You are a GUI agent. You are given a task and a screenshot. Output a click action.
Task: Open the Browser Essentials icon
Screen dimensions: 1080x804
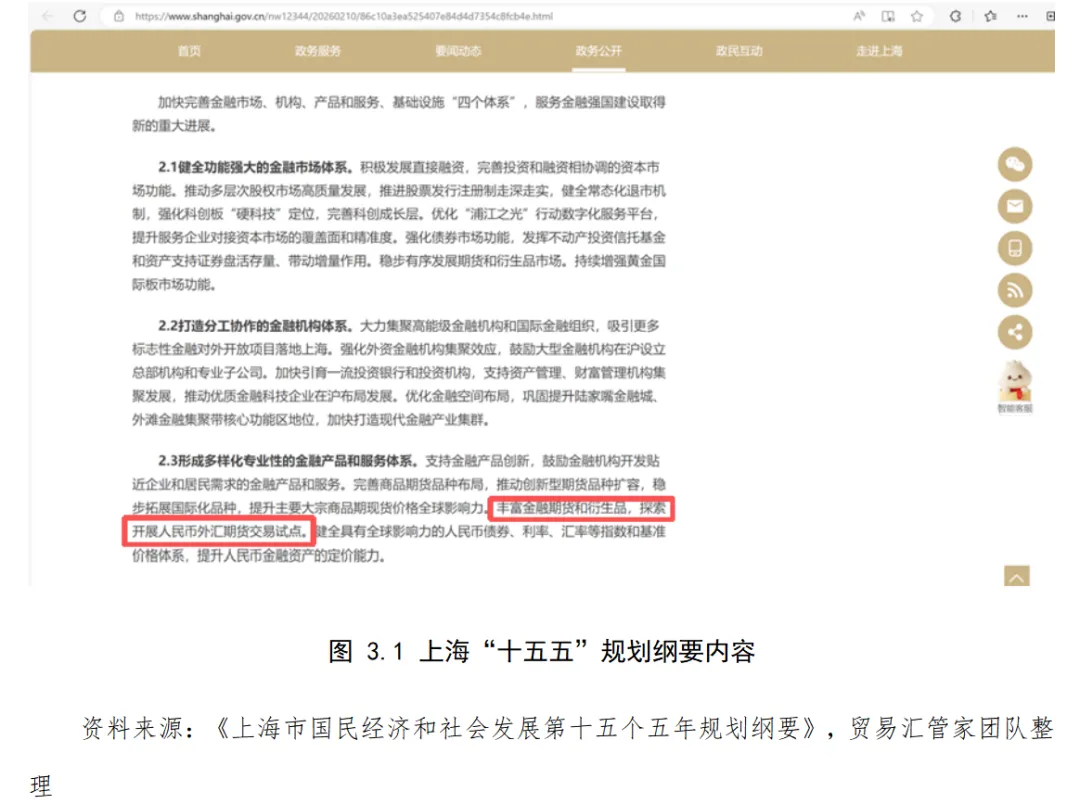coord(956,16)
